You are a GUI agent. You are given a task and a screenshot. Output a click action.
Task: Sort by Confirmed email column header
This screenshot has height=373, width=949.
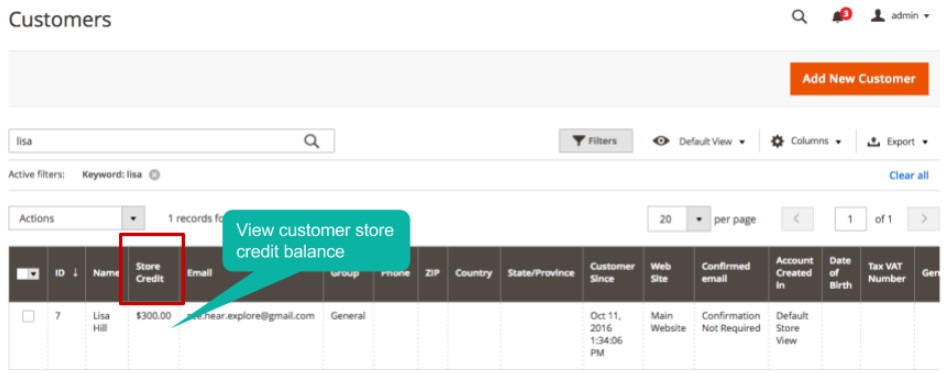[x=731, y=273]
